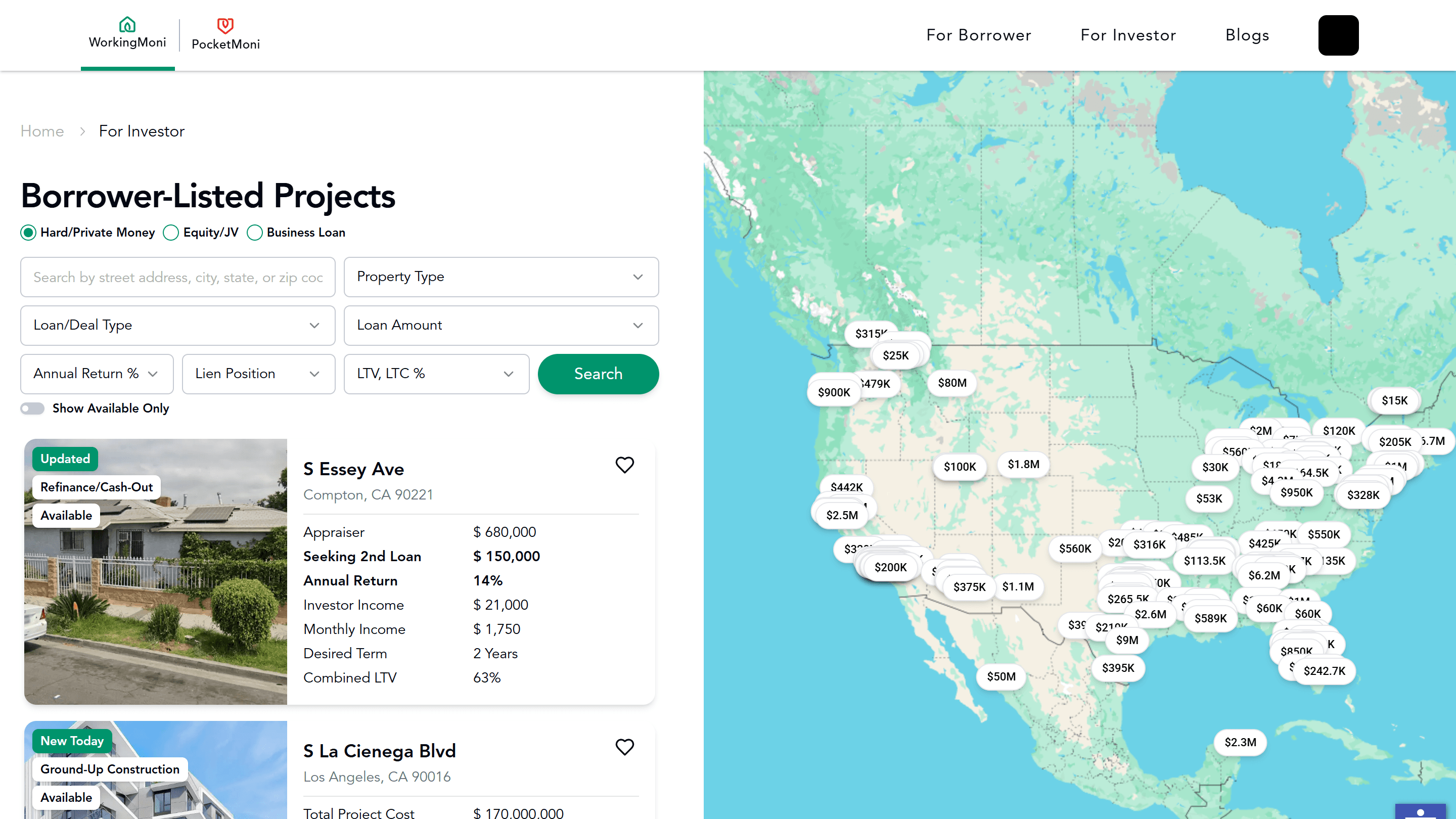Open the black profile square in header
The width and height of the screenshot is (1456, 819).
point(1338,35)
